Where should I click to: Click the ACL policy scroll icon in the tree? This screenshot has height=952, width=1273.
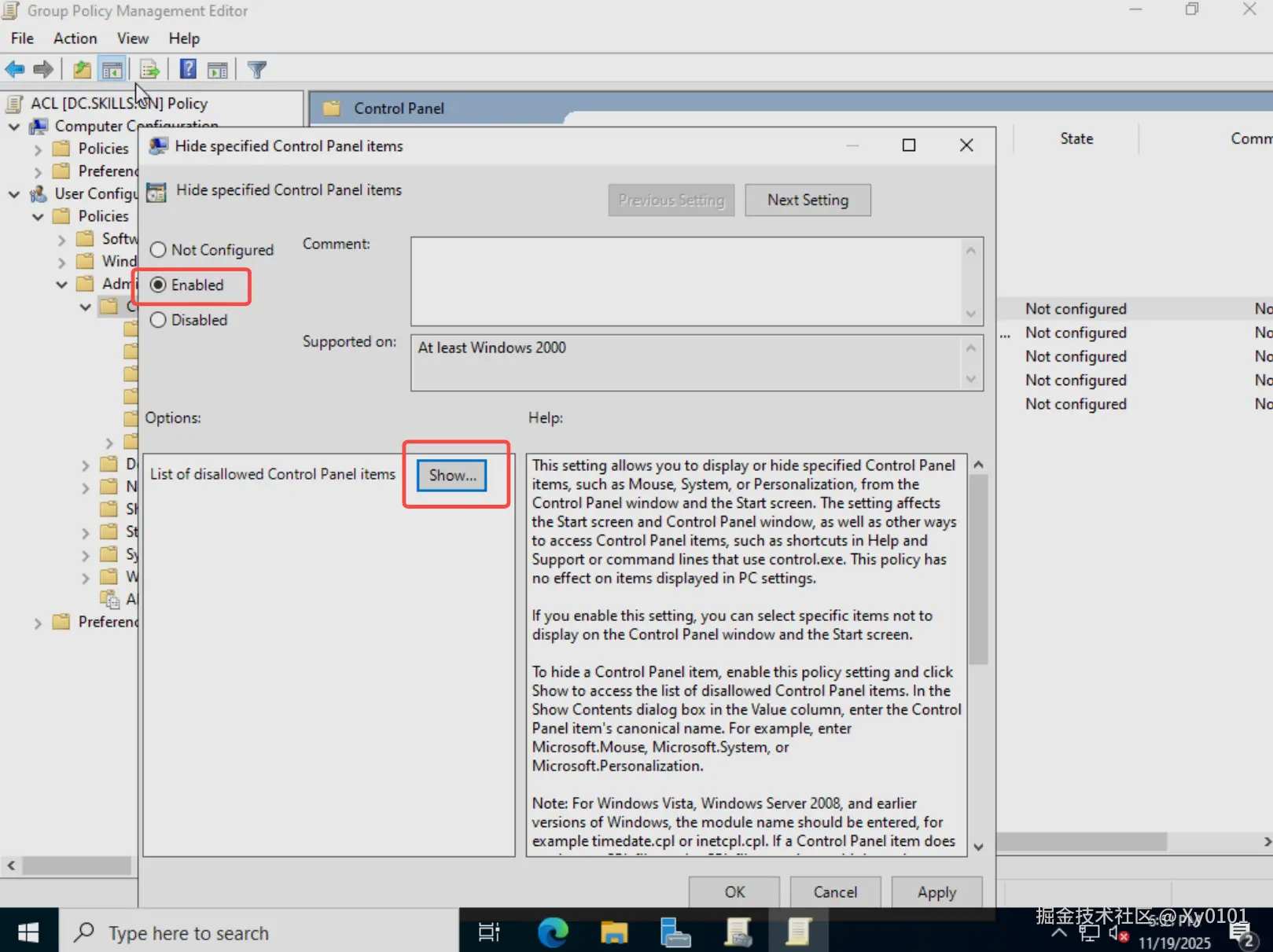13,103
